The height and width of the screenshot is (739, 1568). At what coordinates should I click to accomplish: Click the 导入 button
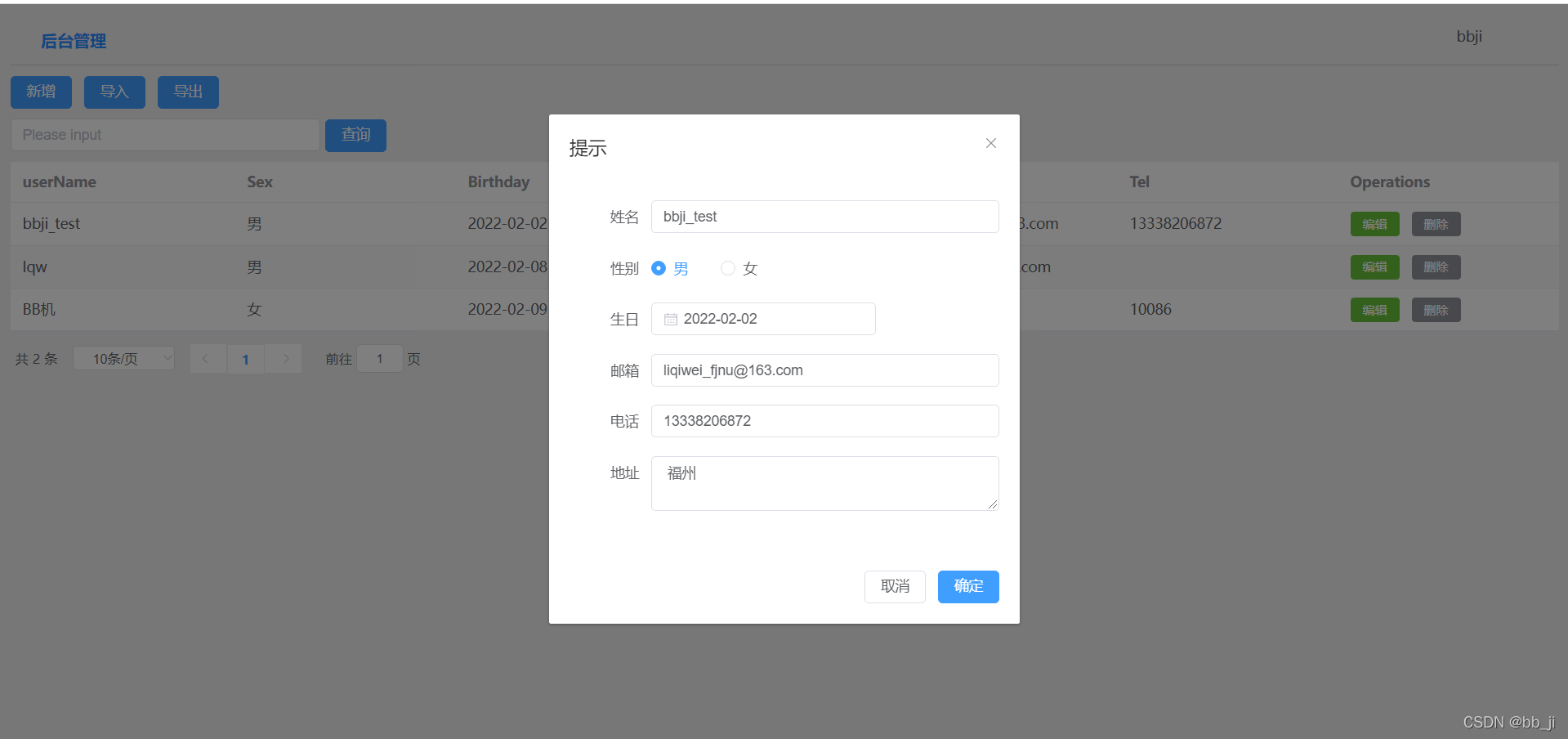pyautogui.click(x=114, y=92)
